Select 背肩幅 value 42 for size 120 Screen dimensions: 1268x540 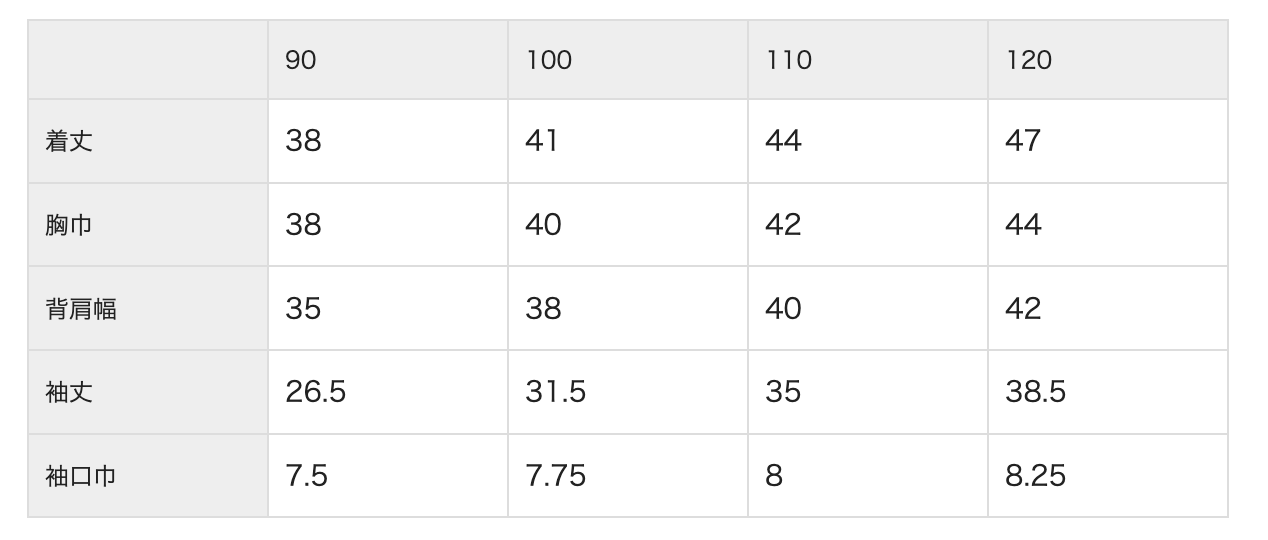click(1023, 309)
